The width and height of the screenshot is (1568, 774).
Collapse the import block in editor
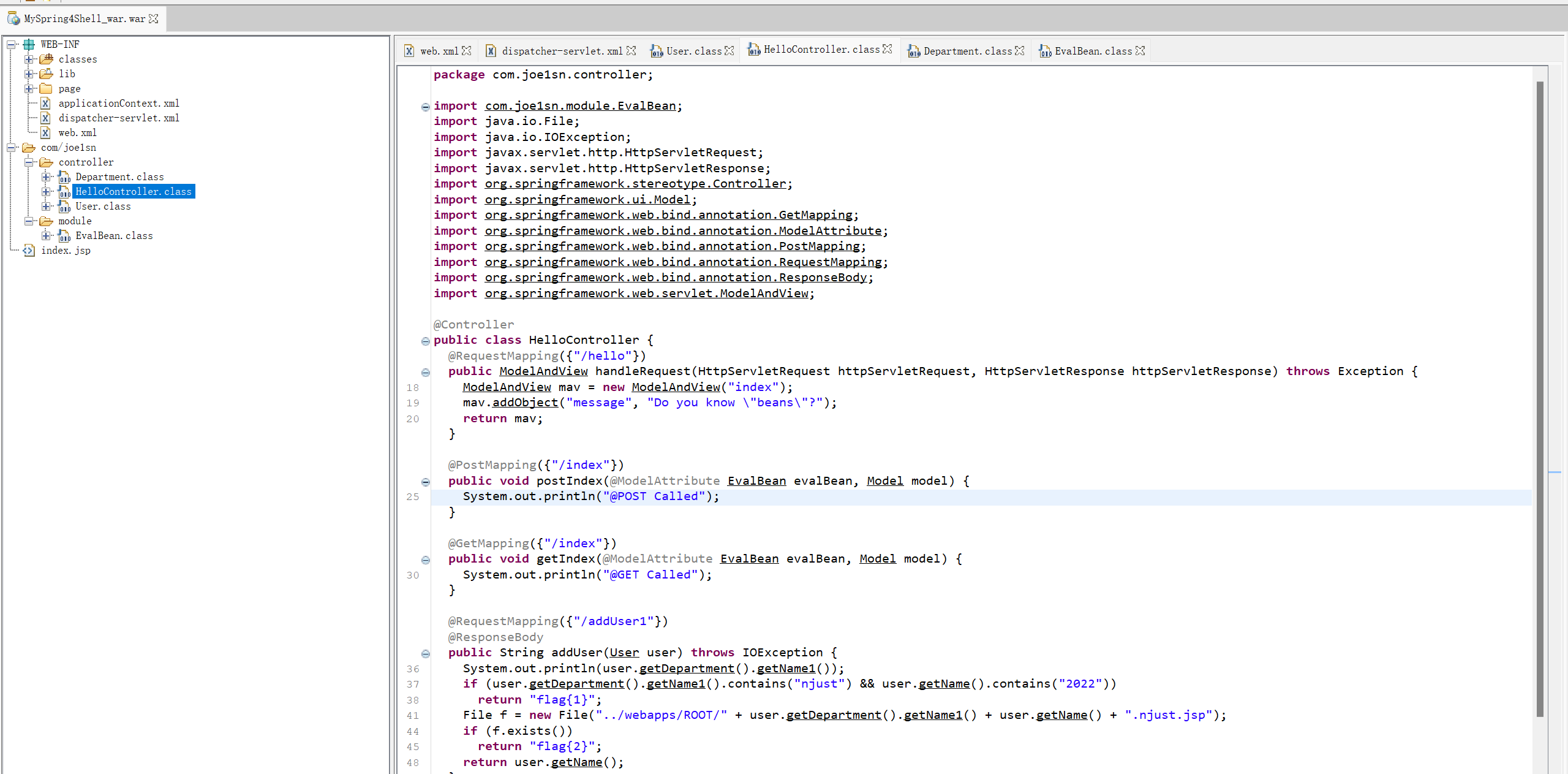[x=426, y=107]
